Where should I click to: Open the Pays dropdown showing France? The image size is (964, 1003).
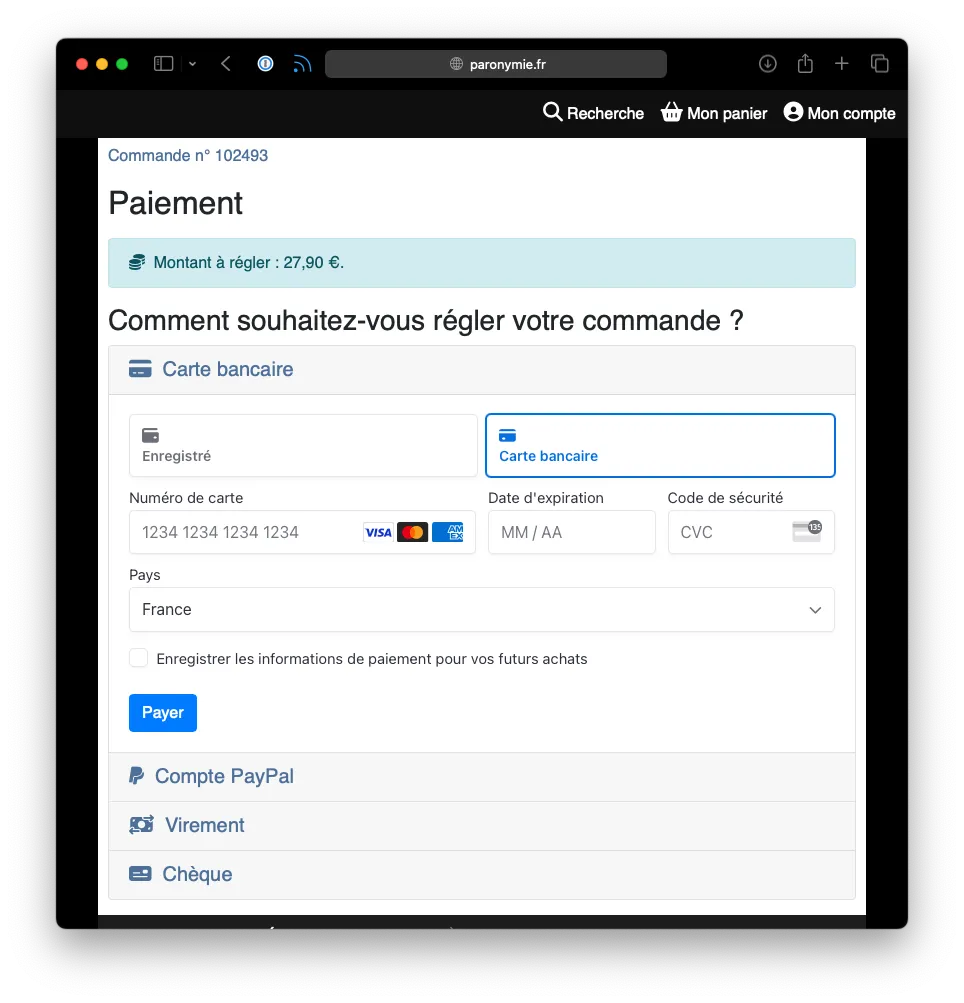pyautogui.click(x=481, y=609)
